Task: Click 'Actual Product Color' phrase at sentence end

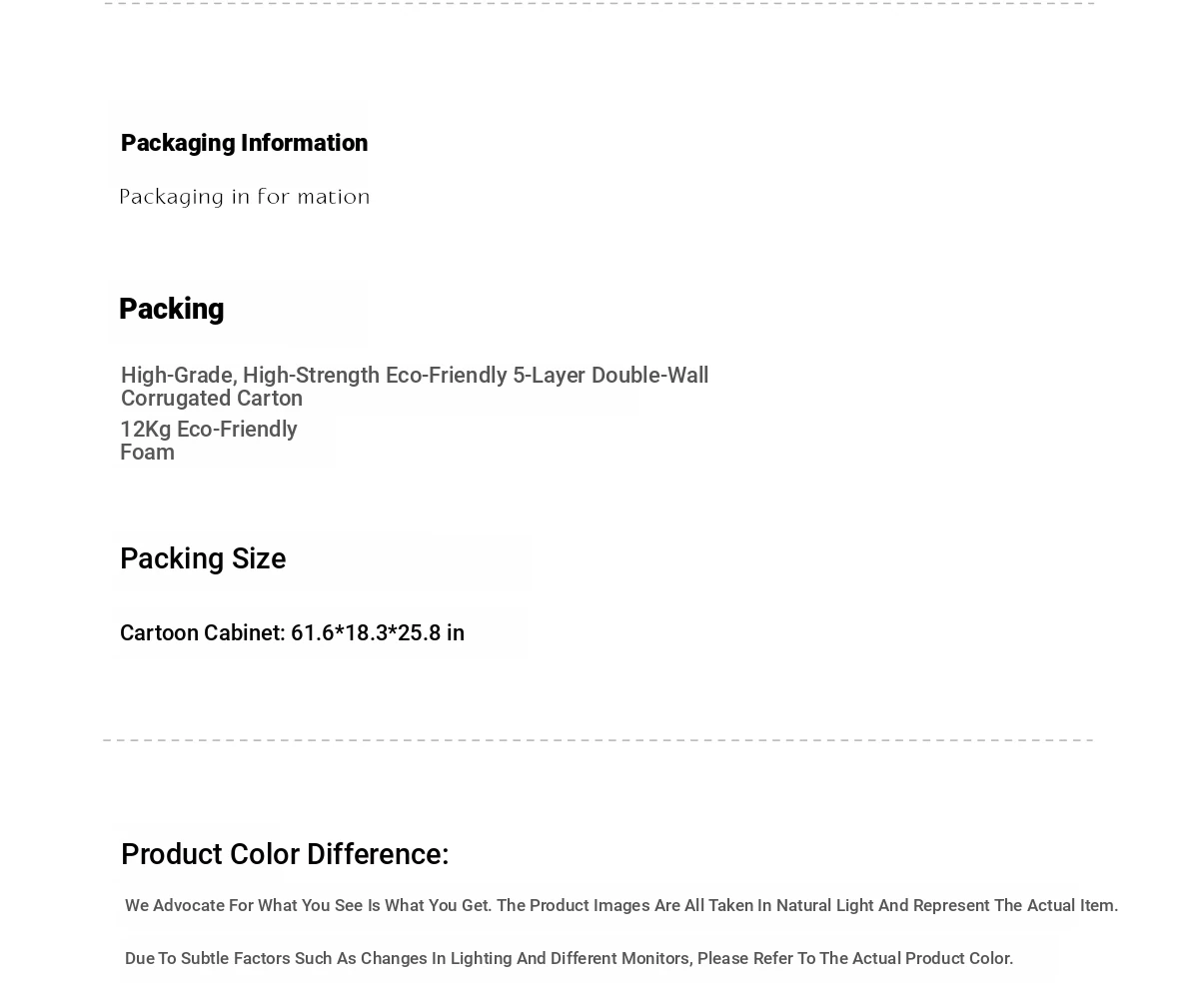Action: [932, 958]
